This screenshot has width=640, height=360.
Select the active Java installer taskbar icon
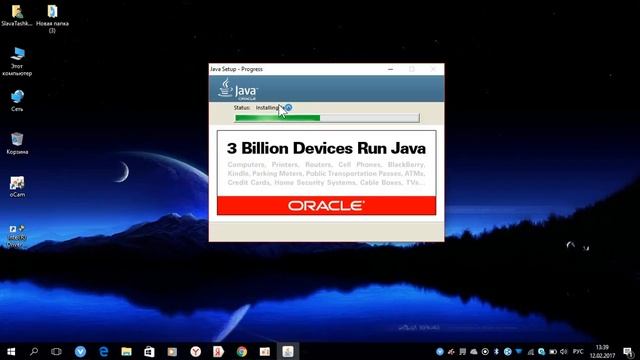[288, 351]
